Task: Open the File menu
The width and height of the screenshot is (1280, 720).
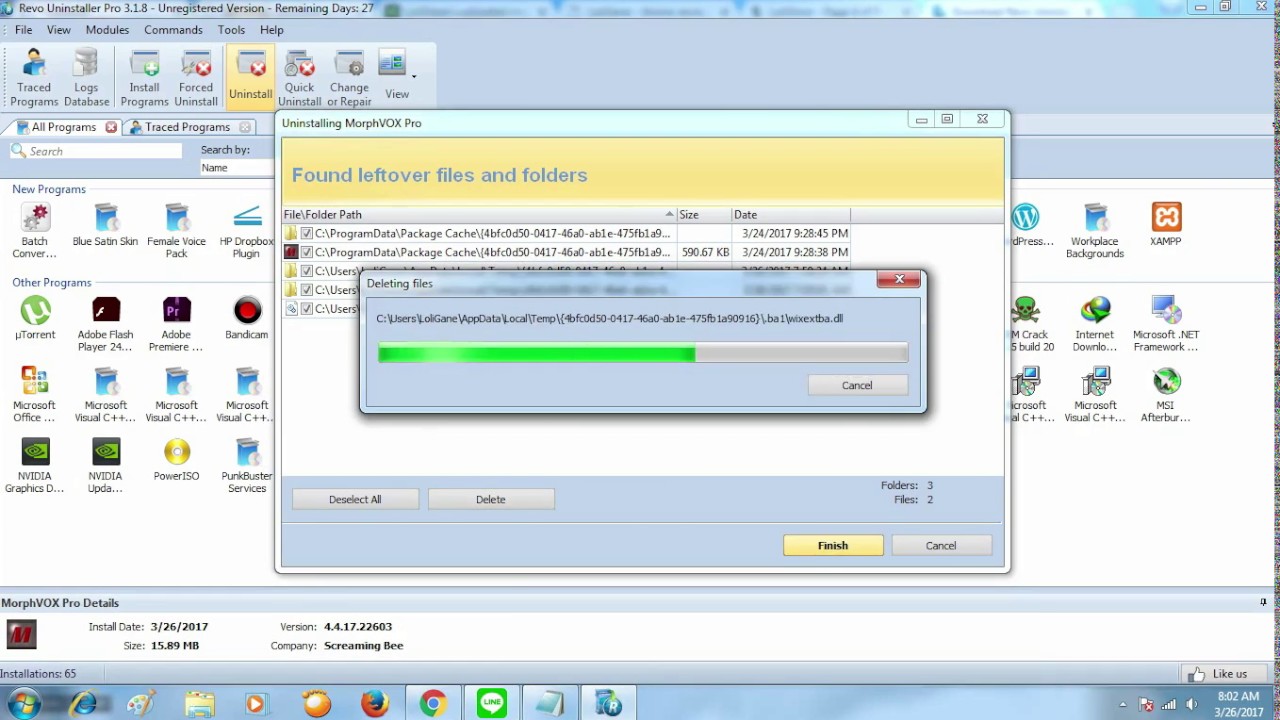Action: (23, 30)
